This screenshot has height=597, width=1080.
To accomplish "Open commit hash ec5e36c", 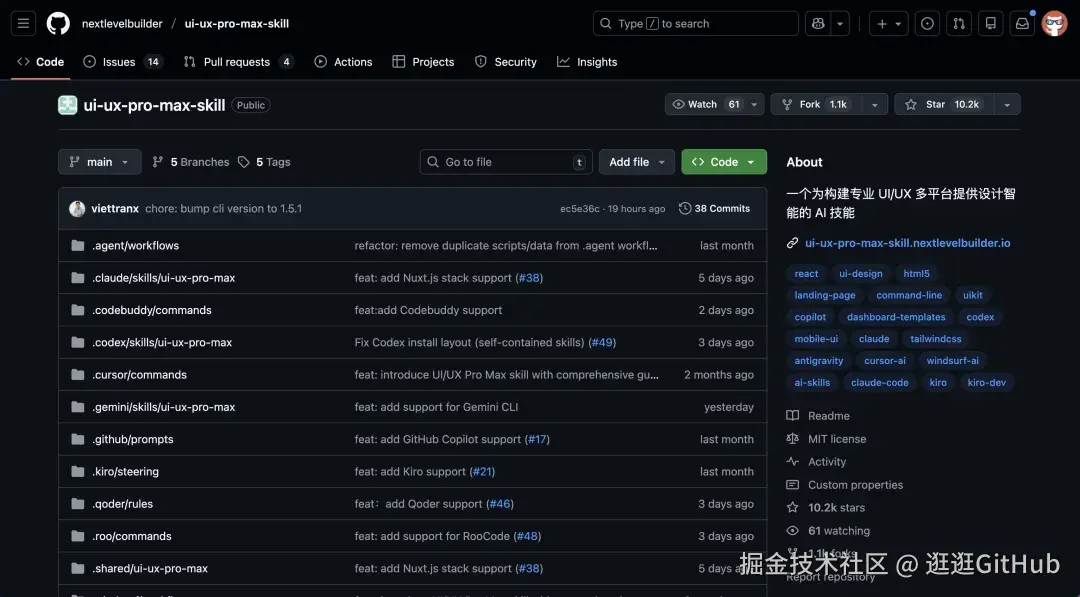I will click(x=579, y=209).
